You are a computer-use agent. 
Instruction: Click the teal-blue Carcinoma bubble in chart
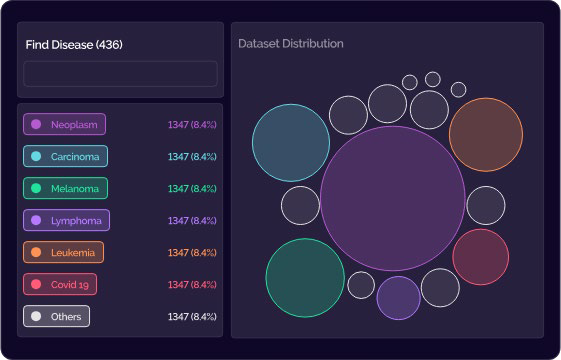pos(291,143)
